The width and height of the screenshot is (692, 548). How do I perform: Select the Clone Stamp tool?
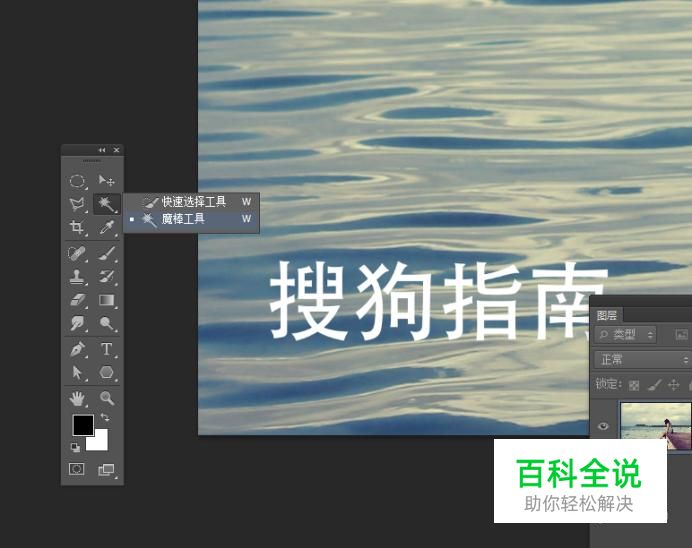(x=77, y=277)
